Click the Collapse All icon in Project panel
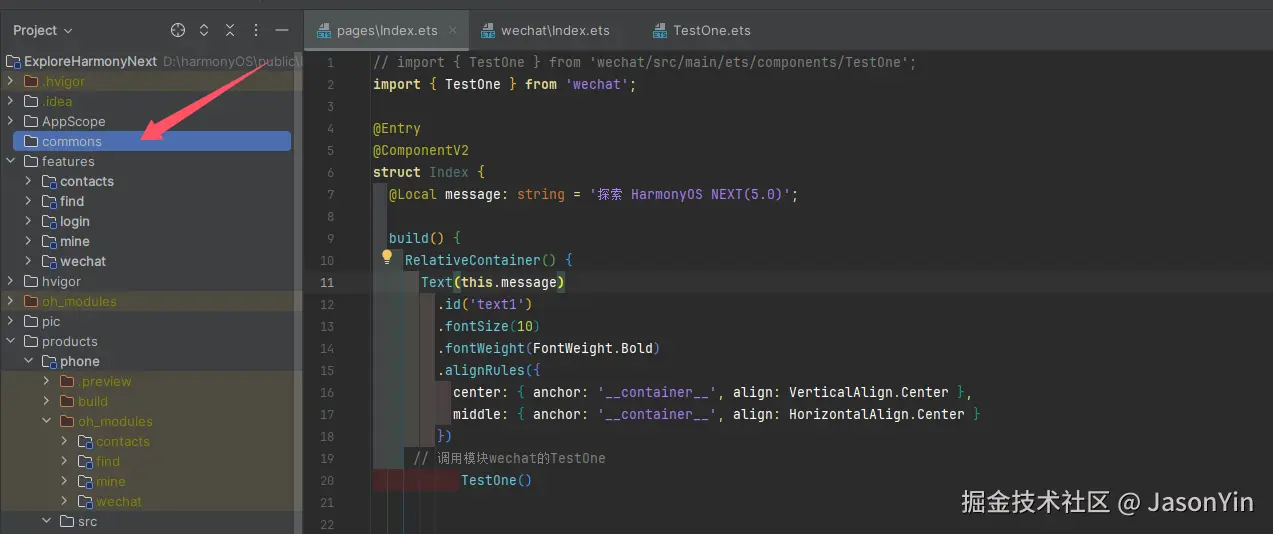This screenshot has height=534, width=1273. click(230, 30)
